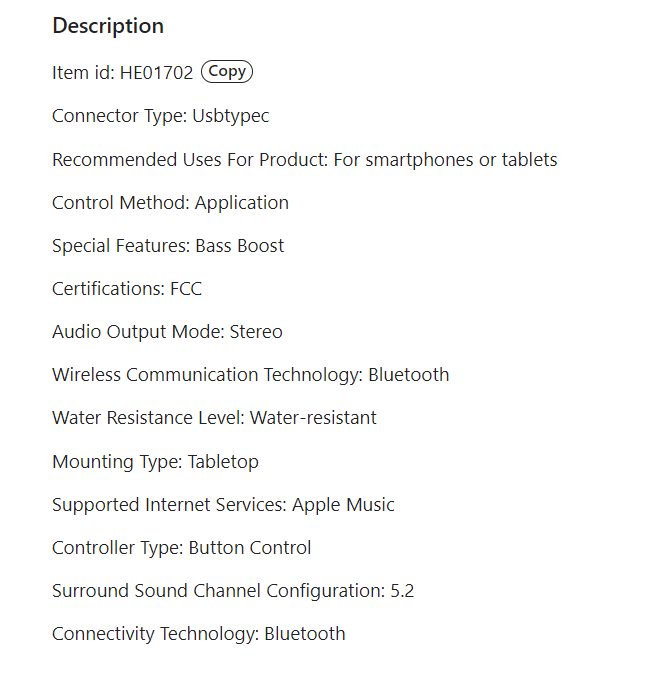Click the Copy button next to item id

click(x=227, y=72)
